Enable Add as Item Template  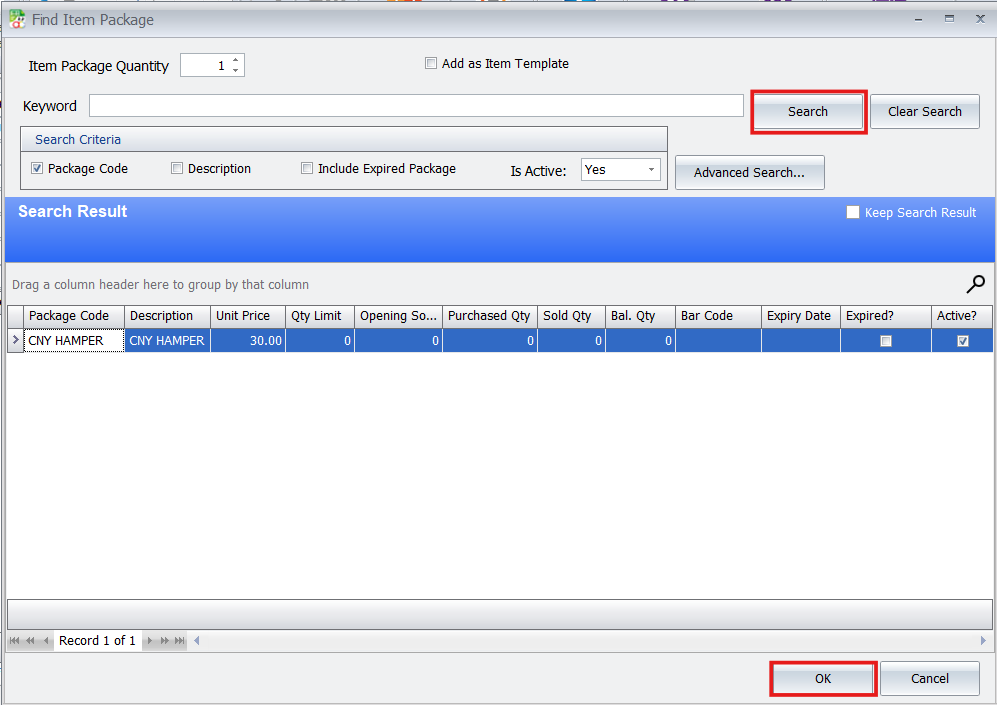pyautogui.click(x=431, y=63)
